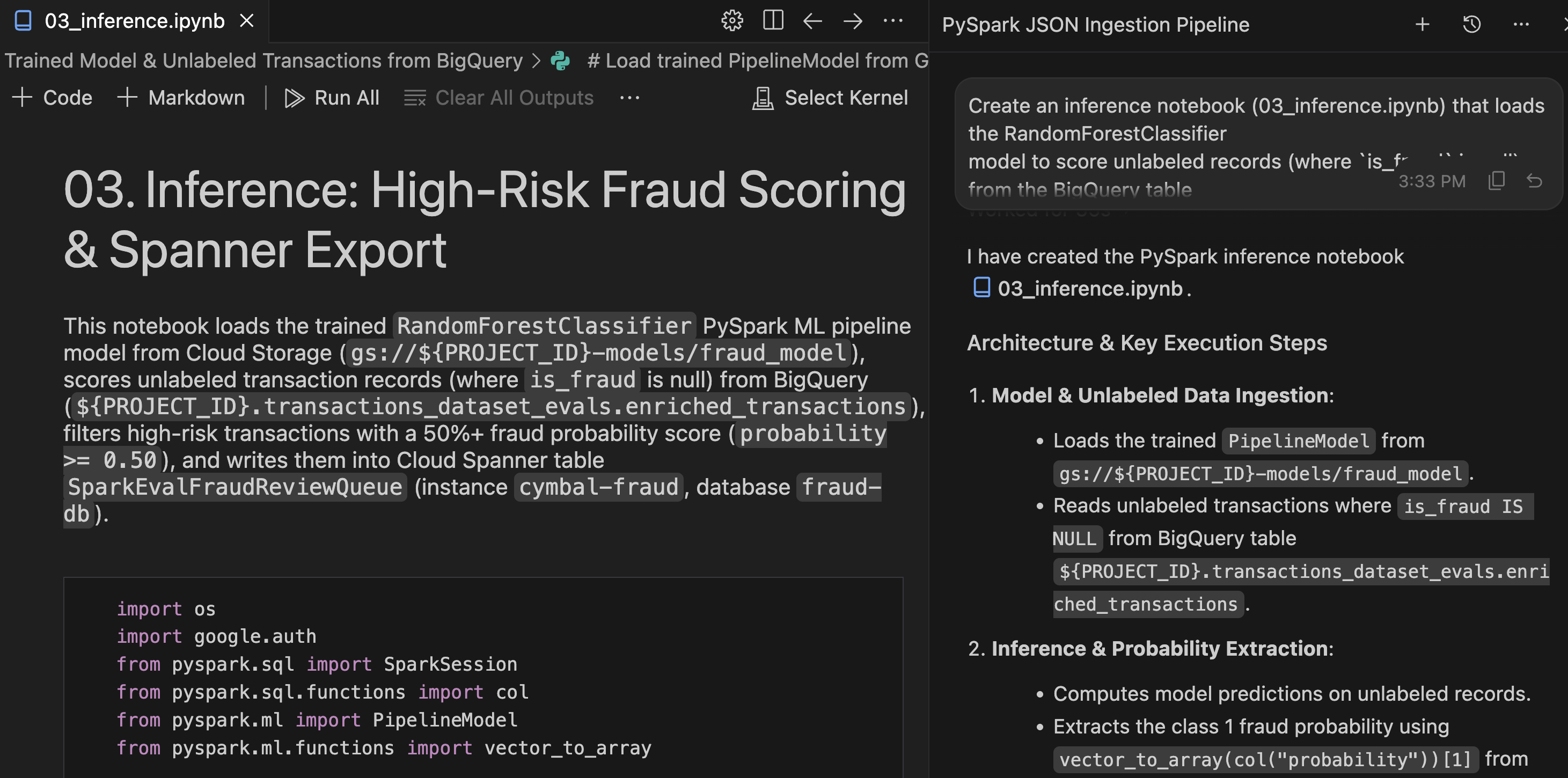The width and height of the screenshot is (1568, 778).
Task: Click the undo arrow icon on the prompt
Action: [1534, 181]
